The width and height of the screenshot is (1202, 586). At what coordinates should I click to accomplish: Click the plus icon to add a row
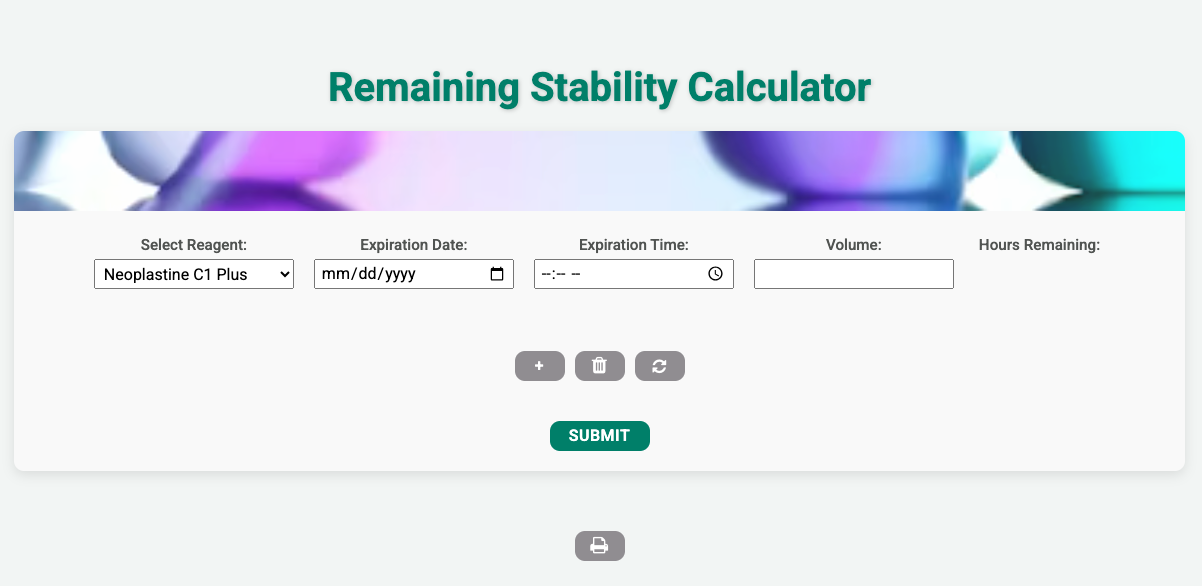coord(540,366)
